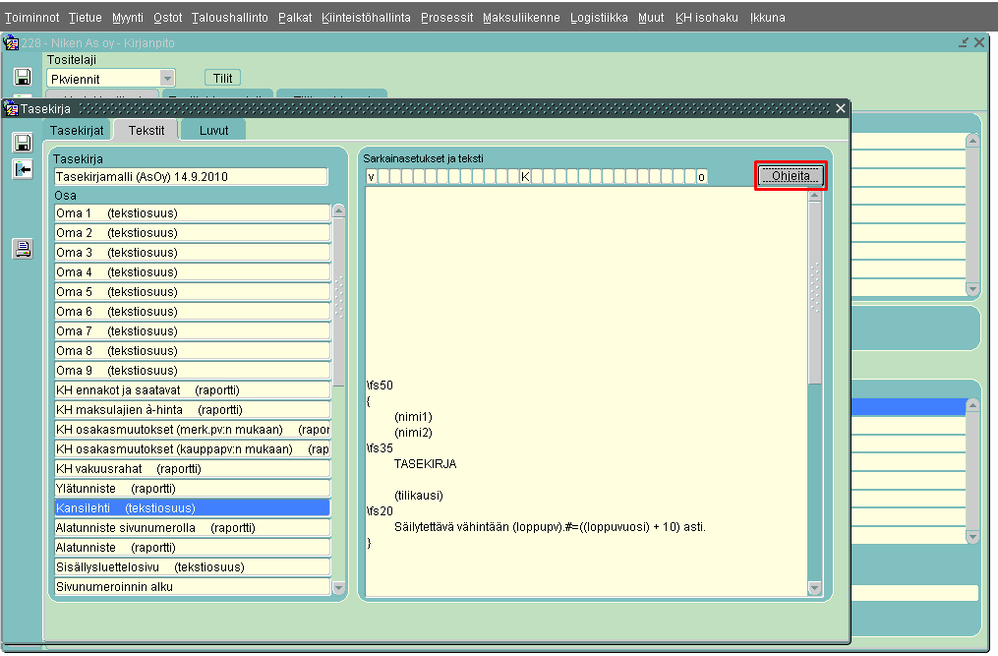Viewport: 998px width, 656px height.
Task: Open the Muut menu
Action: pos(651,18)
